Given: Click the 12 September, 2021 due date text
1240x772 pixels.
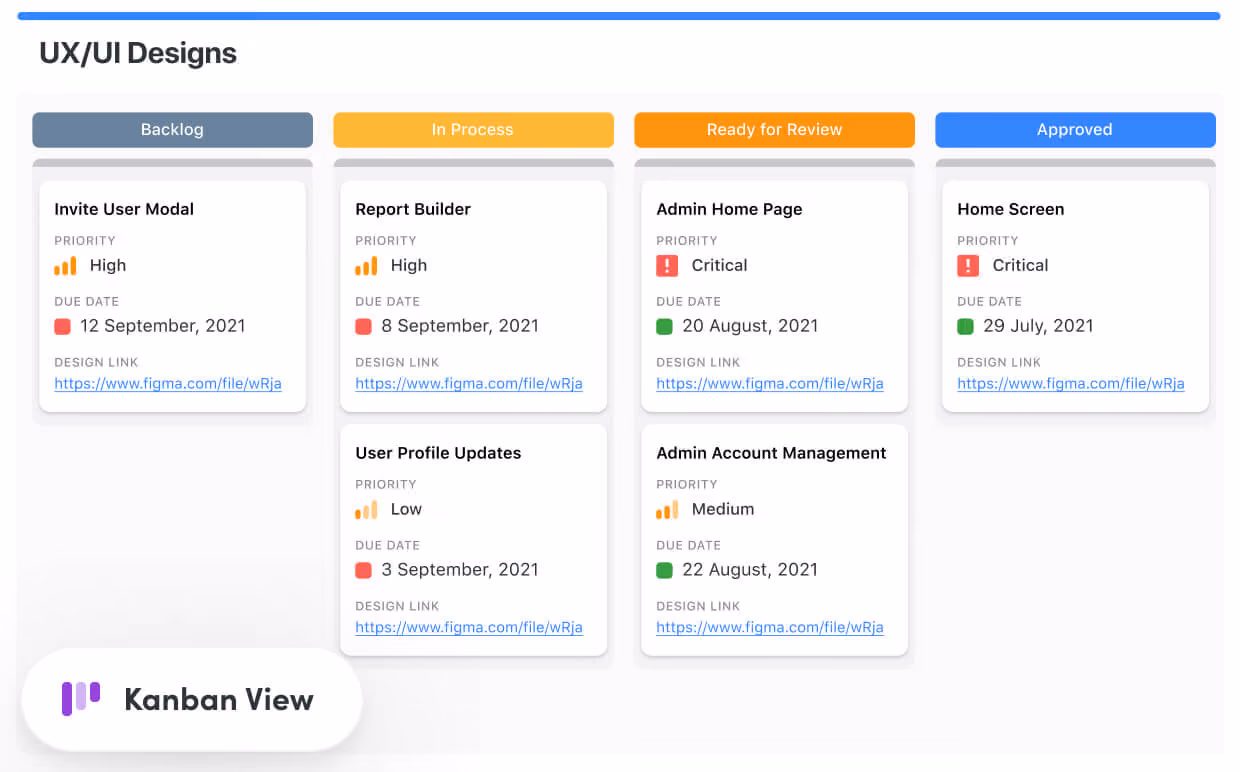Looking at the screenshot, I should click(163, 326).
